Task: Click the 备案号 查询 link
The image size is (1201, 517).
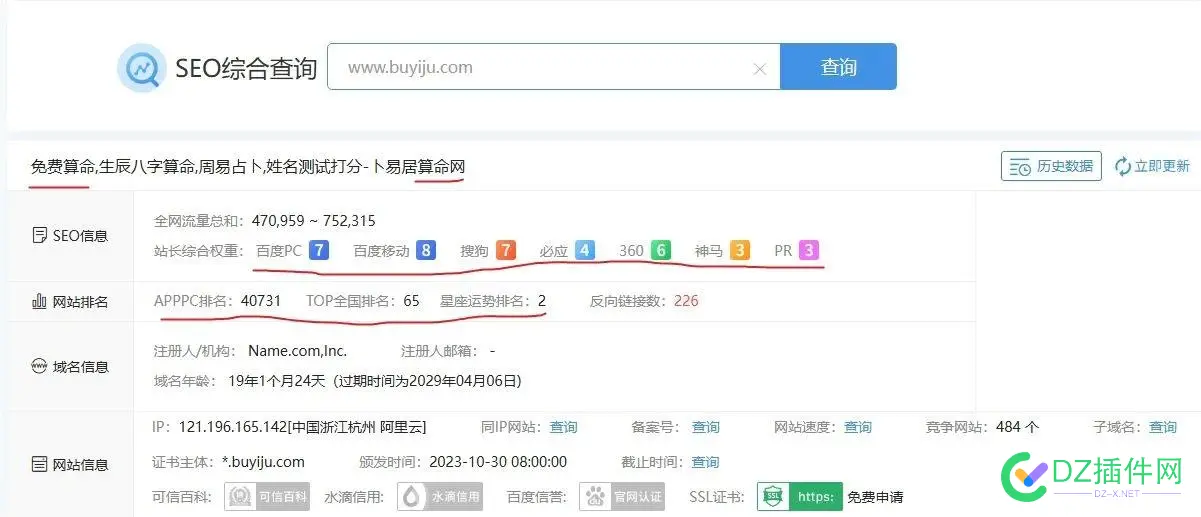Action: pos(706,427)
